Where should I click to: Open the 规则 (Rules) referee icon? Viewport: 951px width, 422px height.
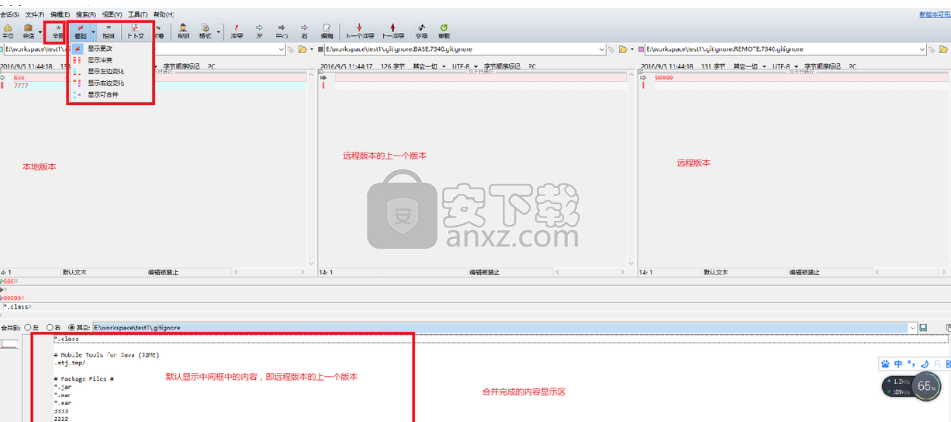click(184, 32)
